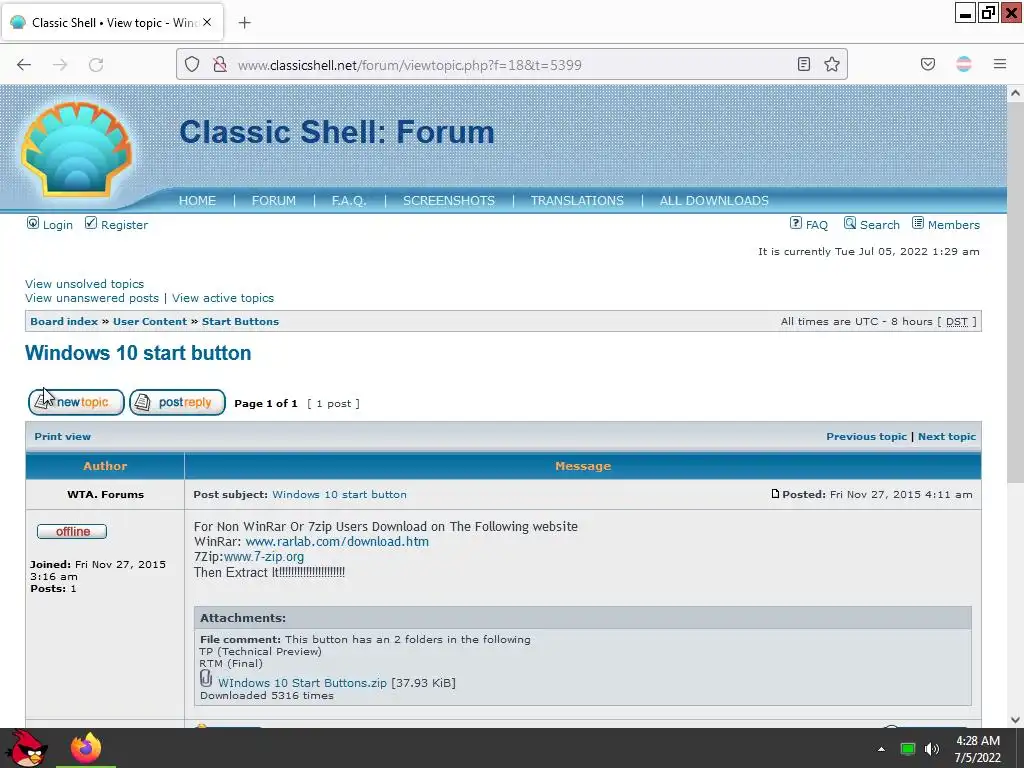This screenshot has width=1024, height=768.
Task: Click the offline status badge
Action: pos(72,532)
